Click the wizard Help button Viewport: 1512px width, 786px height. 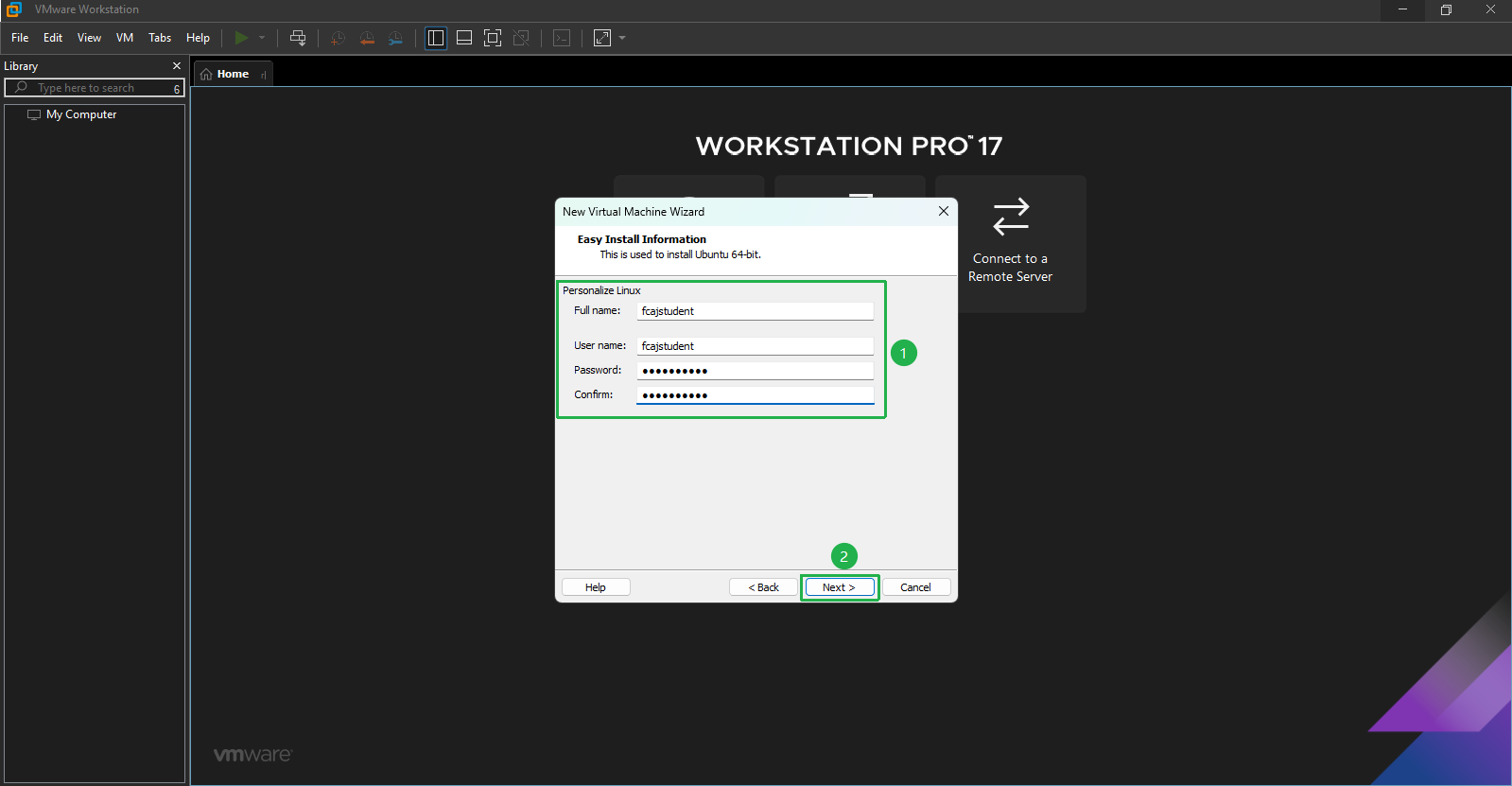pyautogui.click(x=596, y=587)
